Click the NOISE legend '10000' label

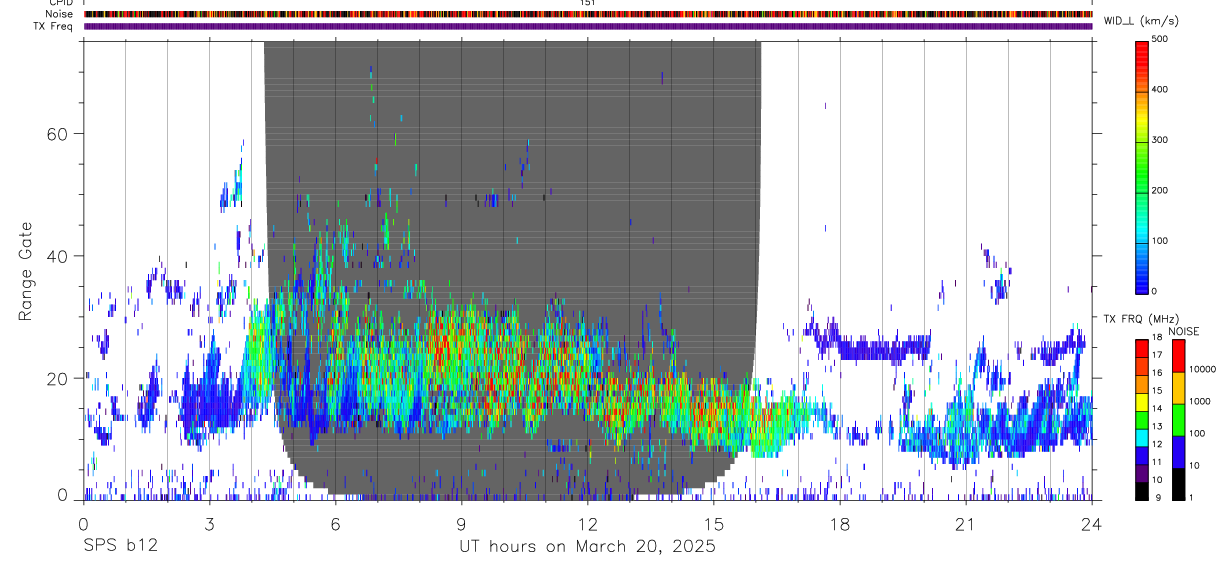[1202, 369]
